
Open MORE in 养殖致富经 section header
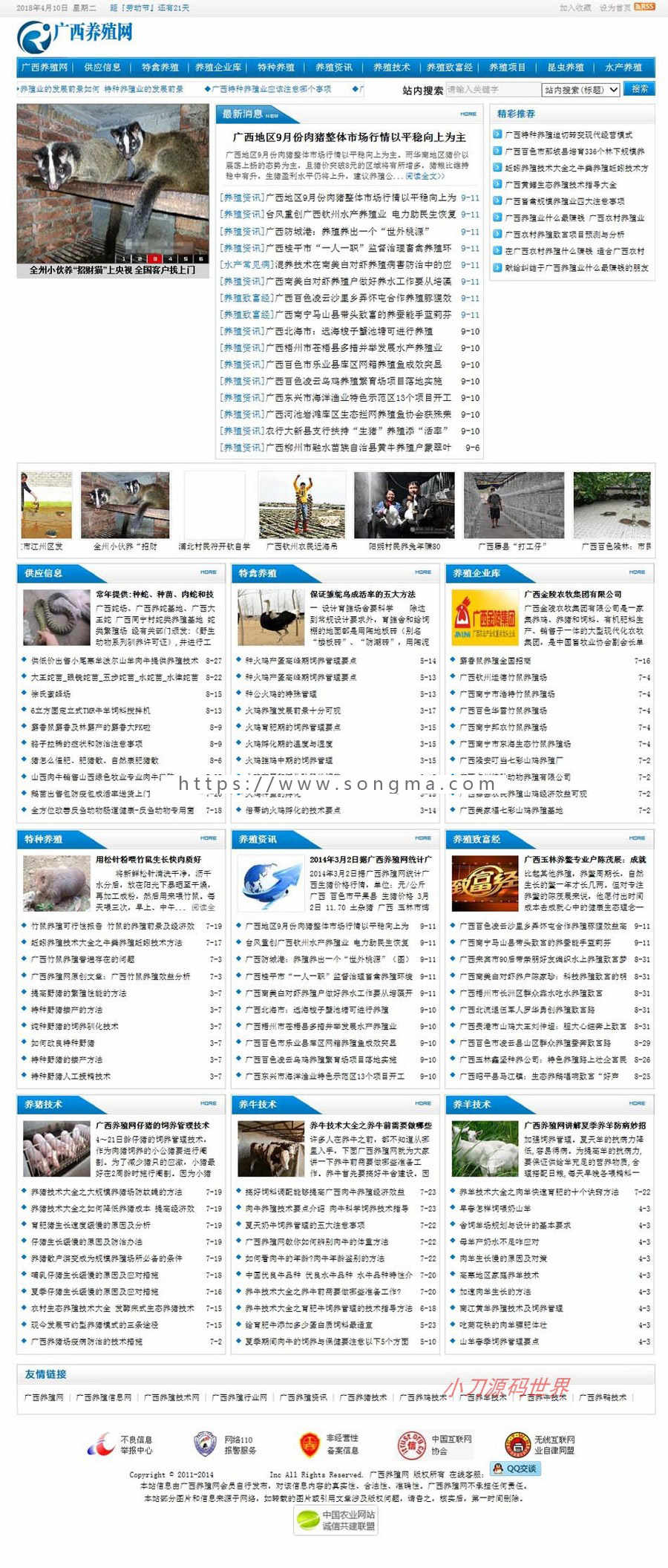pos(637,837)
